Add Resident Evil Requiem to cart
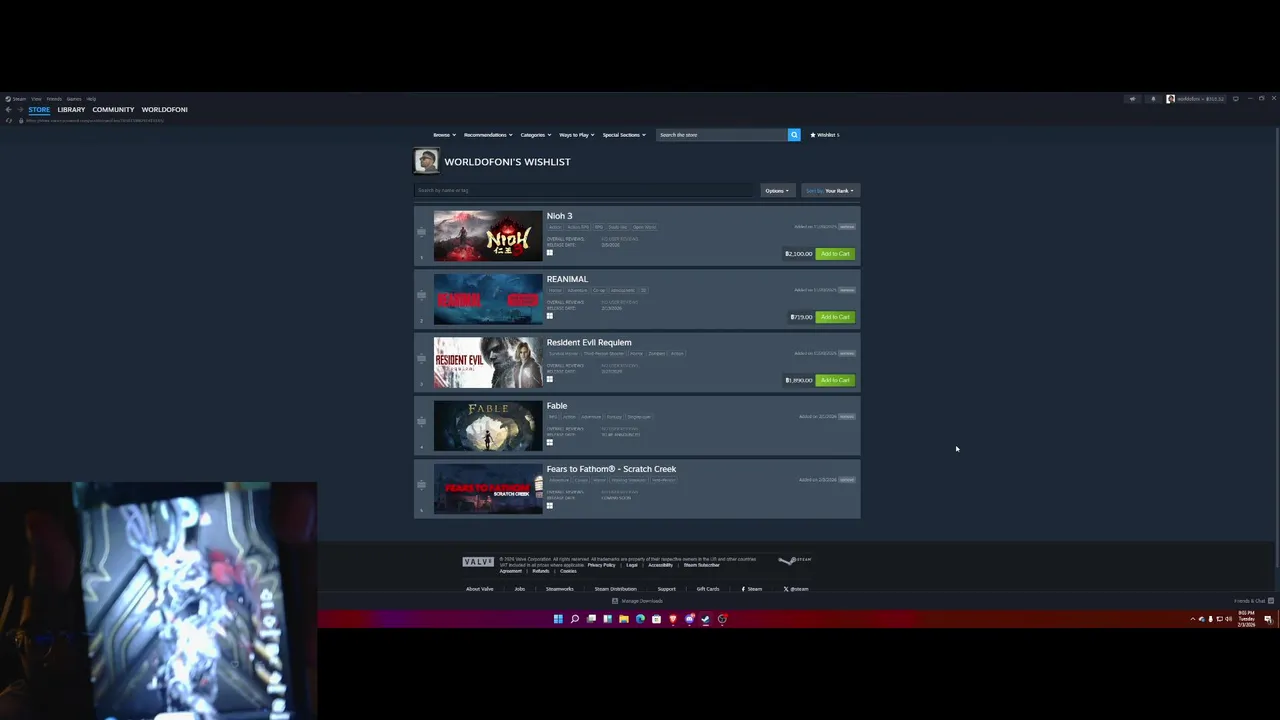Image resolution: width=1280 pixels, height=720 pixels. [835, 380]
